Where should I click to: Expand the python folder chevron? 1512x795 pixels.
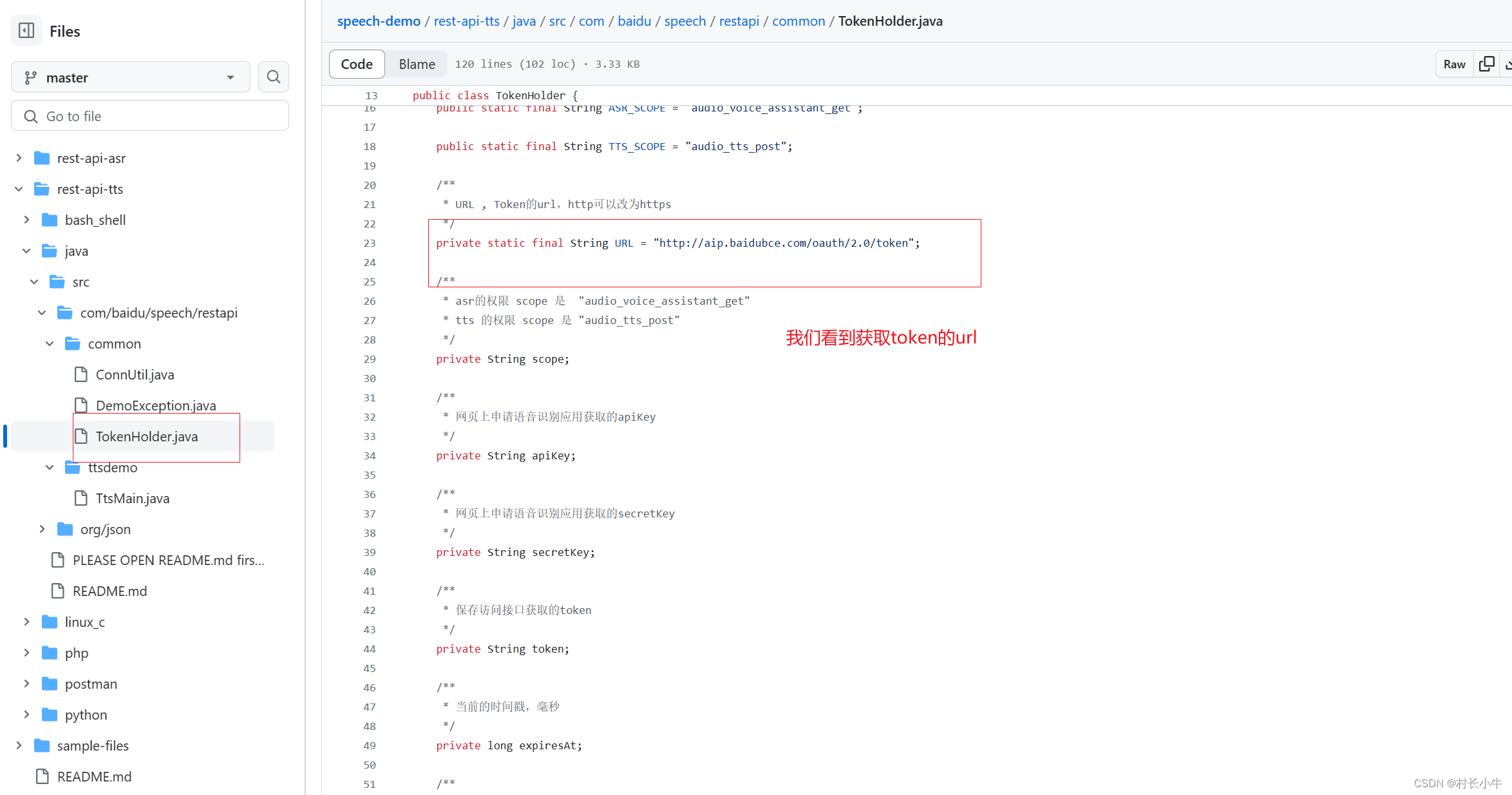point(26,714)
